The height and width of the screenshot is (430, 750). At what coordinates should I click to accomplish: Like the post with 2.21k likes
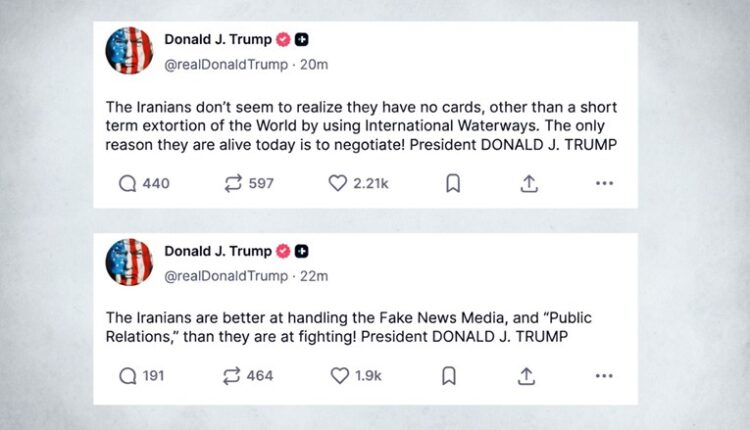click(x=338, y=183)
